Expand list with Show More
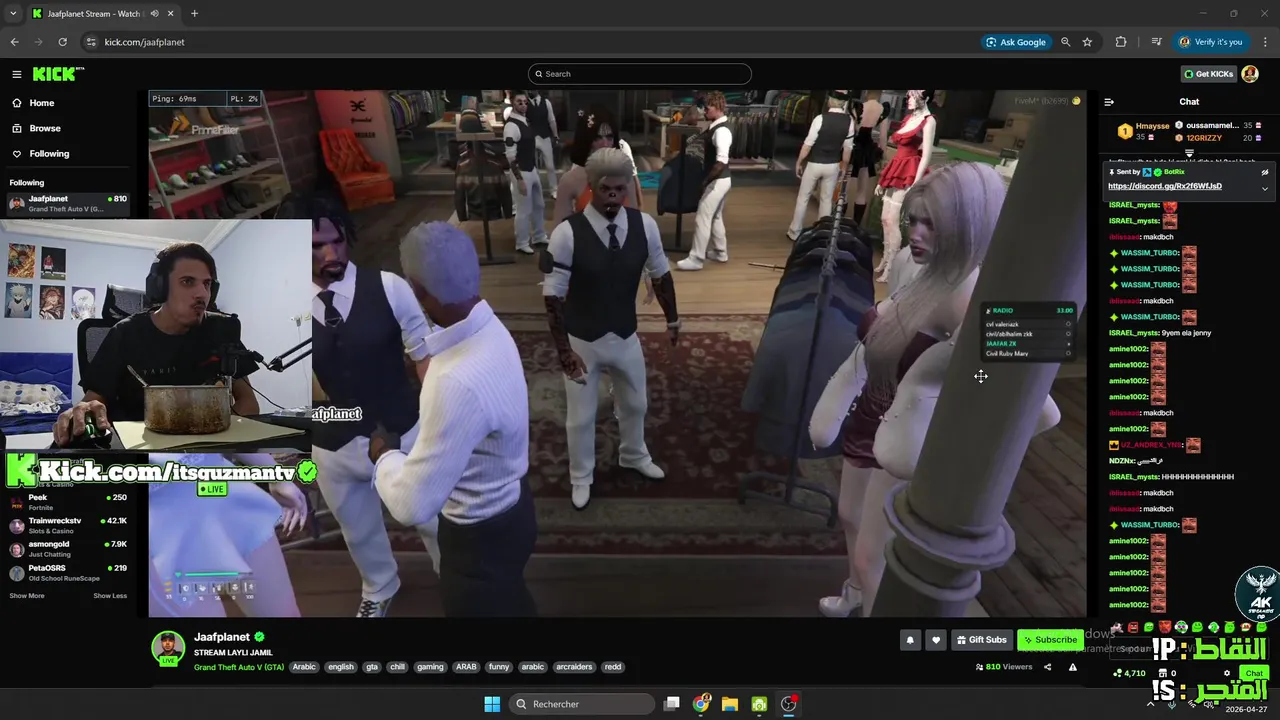This screenshot has height=720, width=1280. pos(27,596)
